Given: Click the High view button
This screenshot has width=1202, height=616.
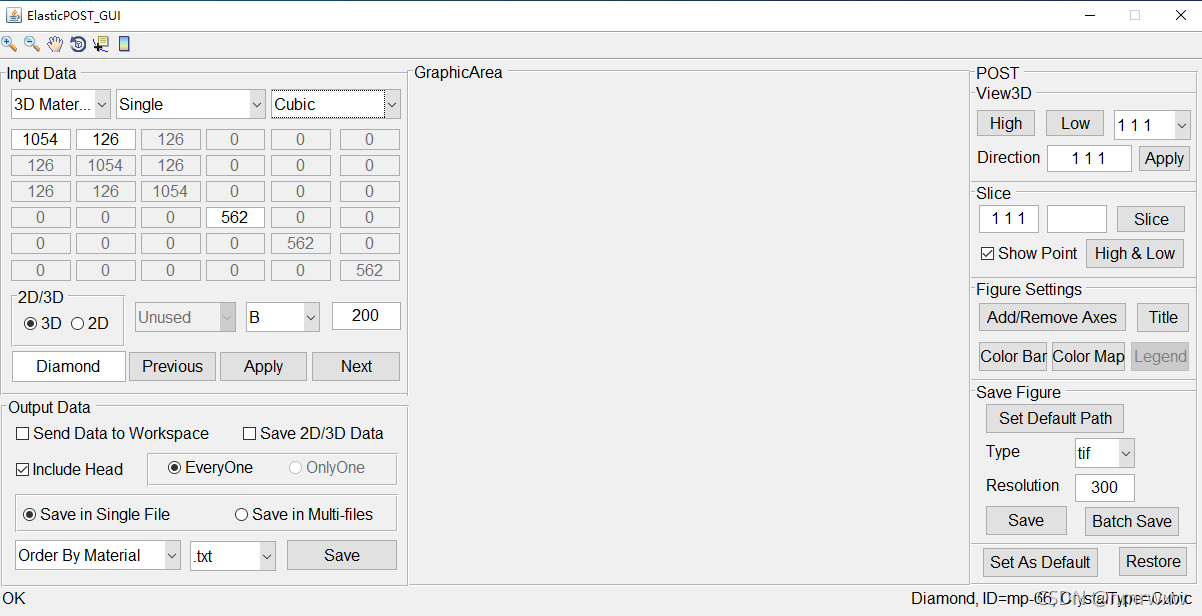Looking at the screenshot, I should coord(1006,124).
